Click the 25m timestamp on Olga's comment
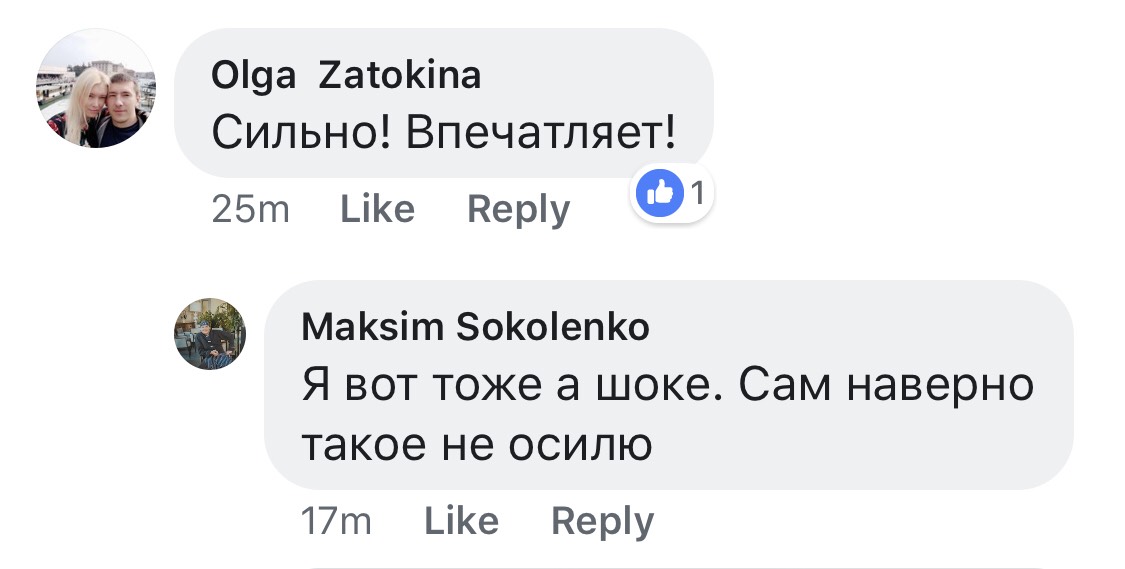 pyautogui.click(x=250, y=209)
